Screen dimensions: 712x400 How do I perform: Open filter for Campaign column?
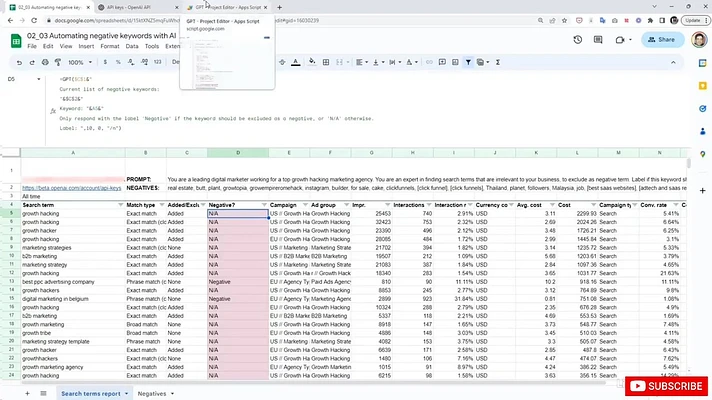(305, 205)
